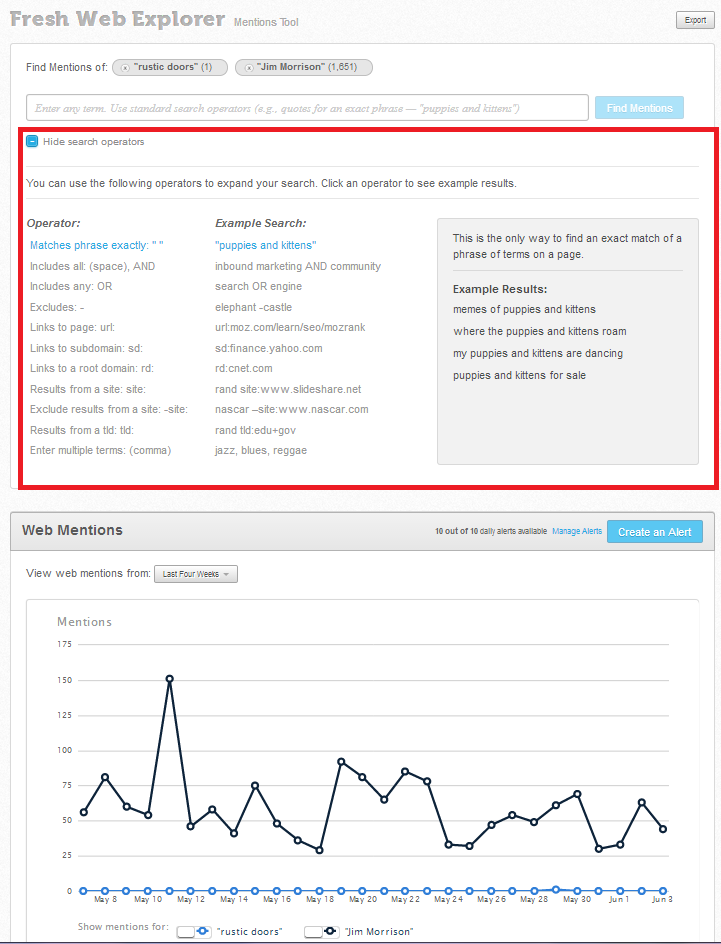Remove the "rustic doors" search term tag

[x=125, y=68]
